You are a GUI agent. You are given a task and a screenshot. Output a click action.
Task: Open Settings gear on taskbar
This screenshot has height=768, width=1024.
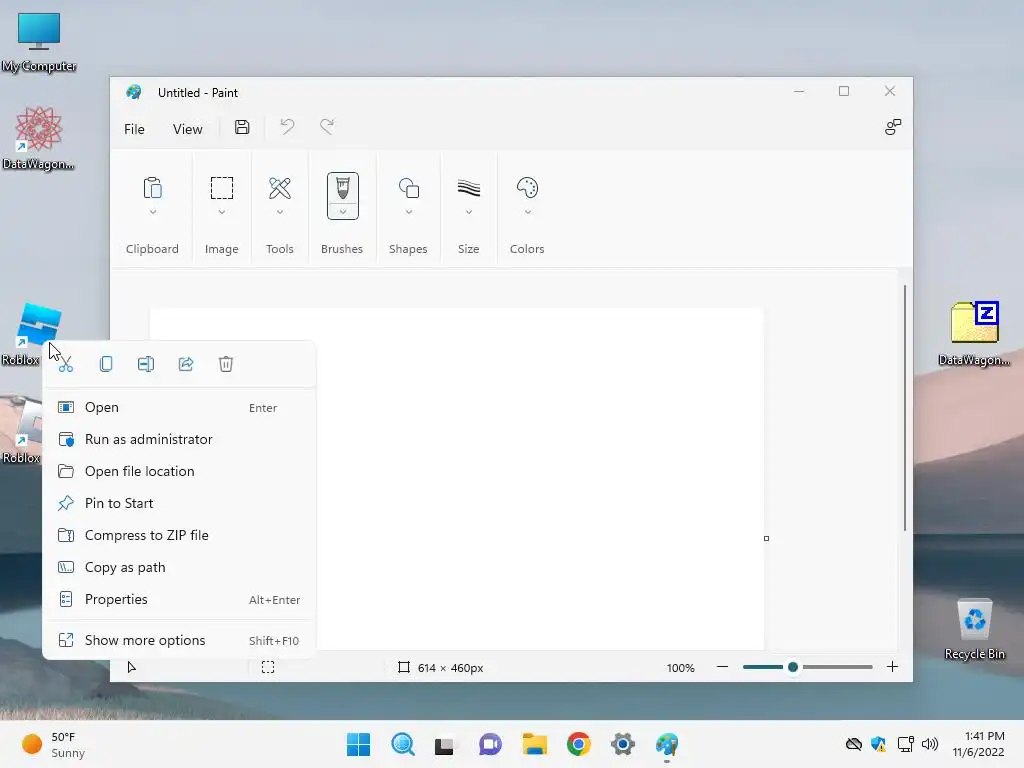(623, 744)
